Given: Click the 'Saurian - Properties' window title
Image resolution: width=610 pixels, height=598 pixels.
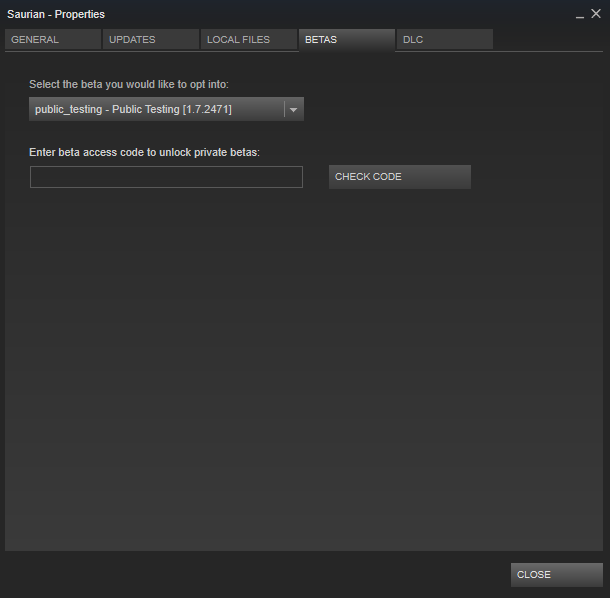Looking at the screenshot, I should click(56, 14).
